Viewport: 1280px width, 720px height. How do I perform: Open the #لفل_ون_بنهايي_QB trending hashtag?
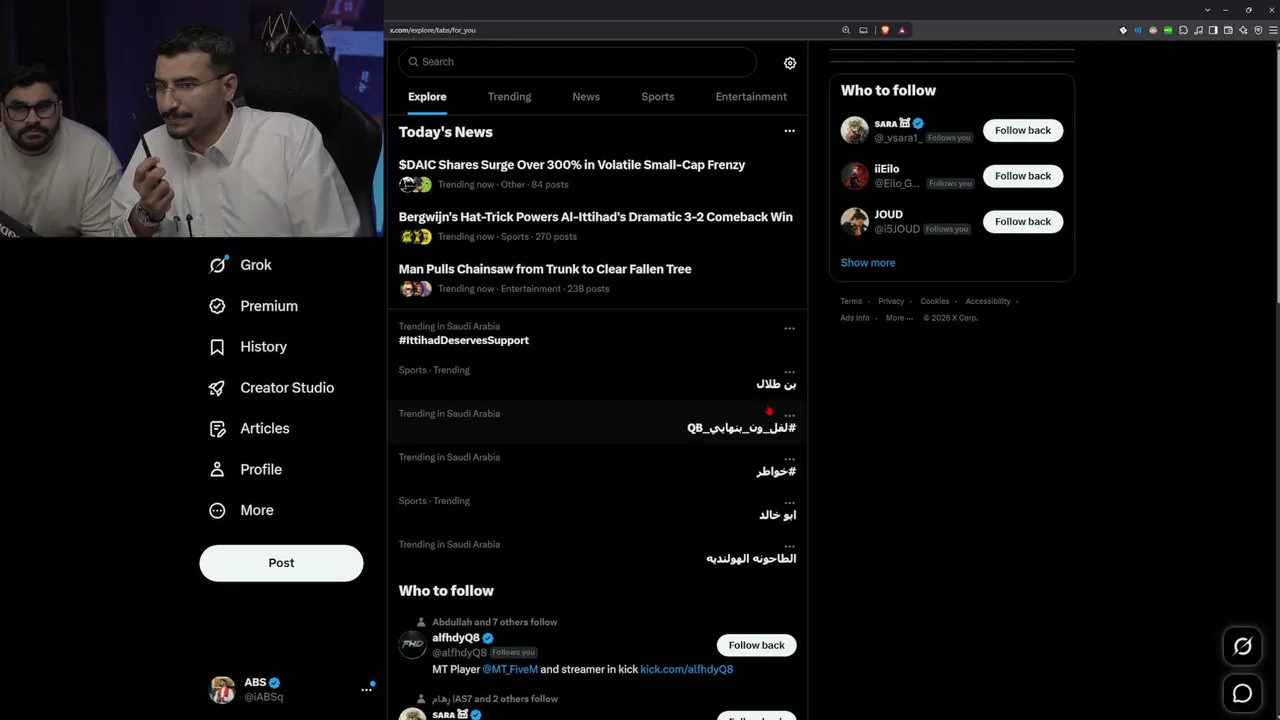[742, 428]
